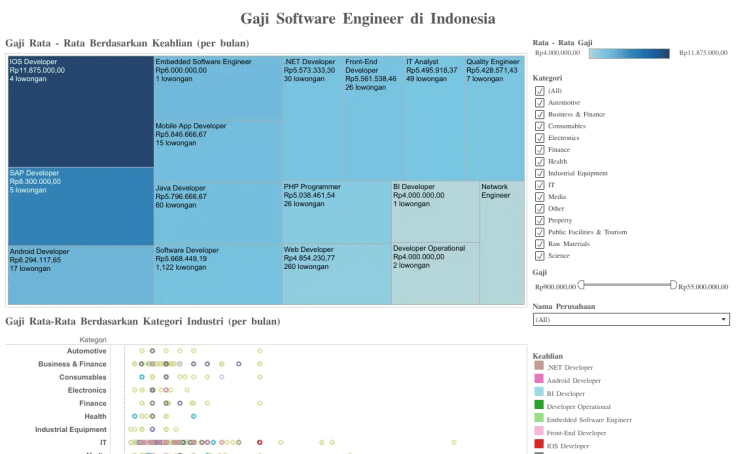Click the Android Developer legend swatch
736x454 pixels.
pos(539,378)
